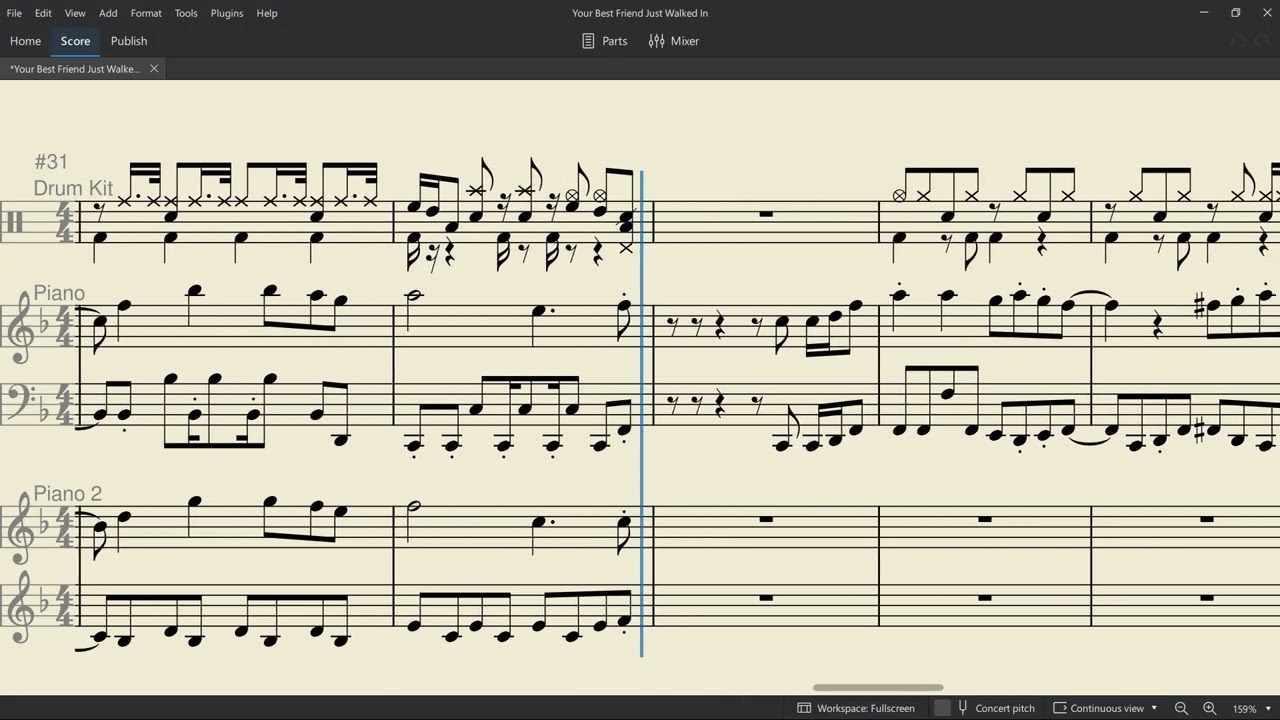Open the Mixer panel
The width and height of the screenshot is (1280, 720).
[674, 41]
